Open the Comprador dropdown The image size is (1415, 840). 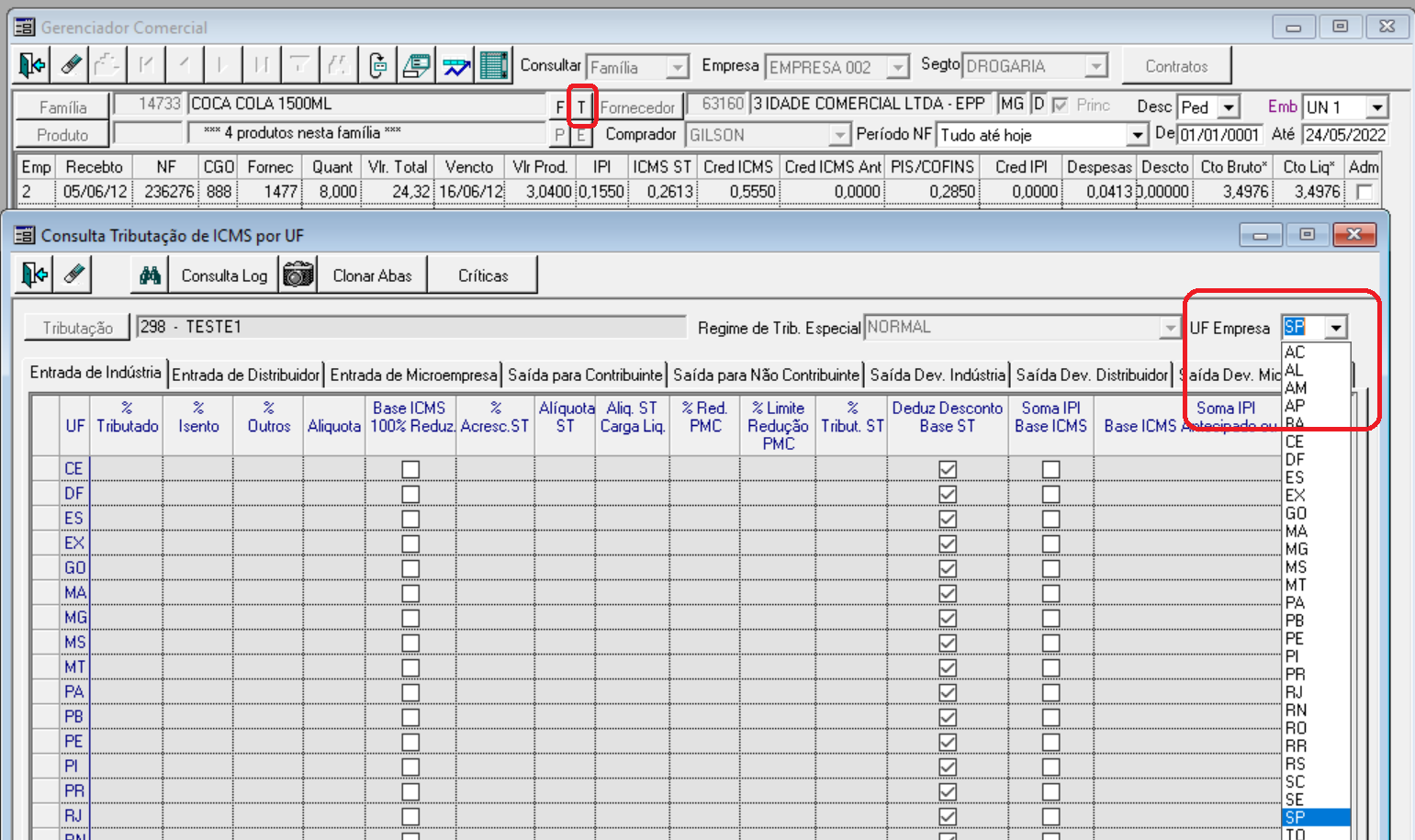coord(839,135)
